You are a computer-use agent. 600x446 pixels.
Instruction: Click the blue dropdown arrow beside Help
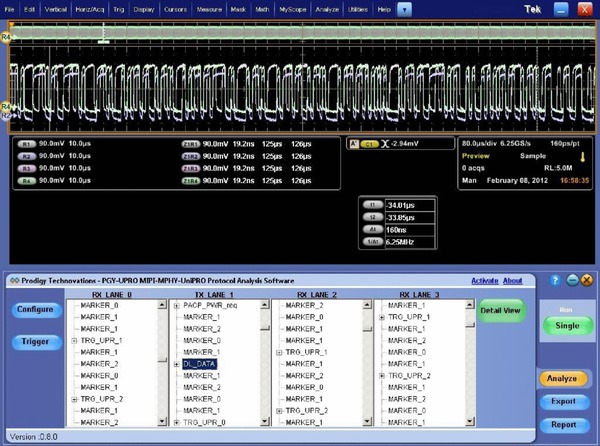click(x=404, y=10)
